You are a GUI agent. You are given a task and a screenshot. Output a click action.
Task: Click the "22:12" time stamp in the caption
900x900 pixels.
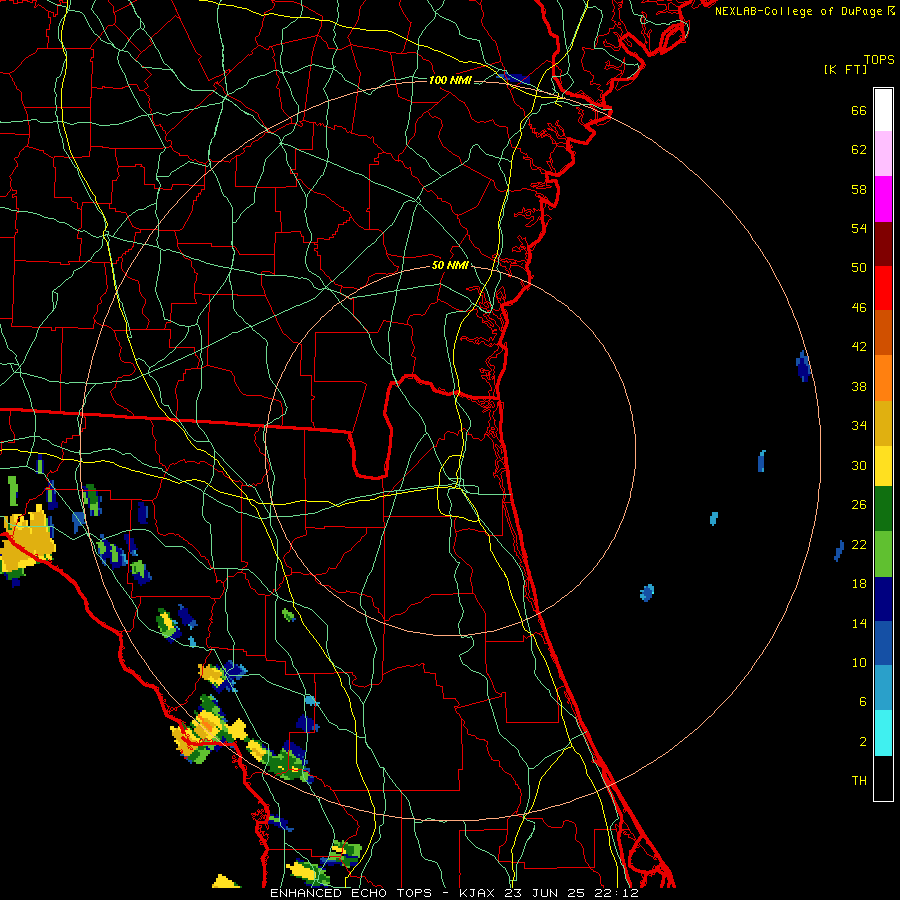coord(616,893)
